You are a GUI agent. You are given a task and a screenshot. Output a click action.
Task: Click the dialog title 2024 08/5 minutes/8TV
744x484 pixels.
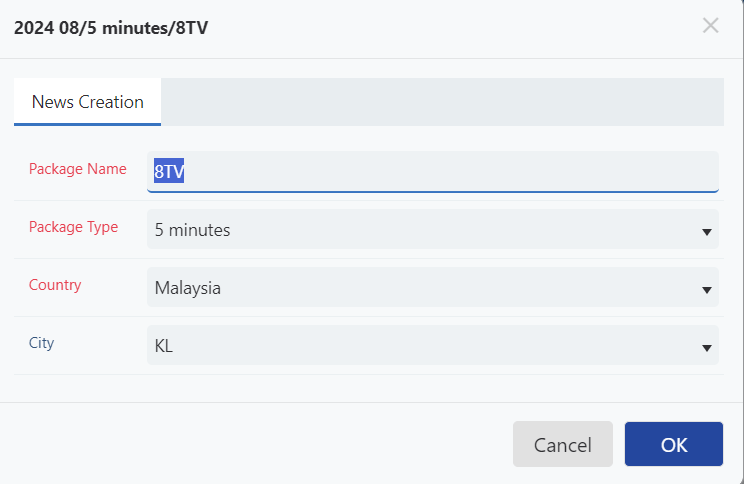pyautogui.click(x=111, y=28)
